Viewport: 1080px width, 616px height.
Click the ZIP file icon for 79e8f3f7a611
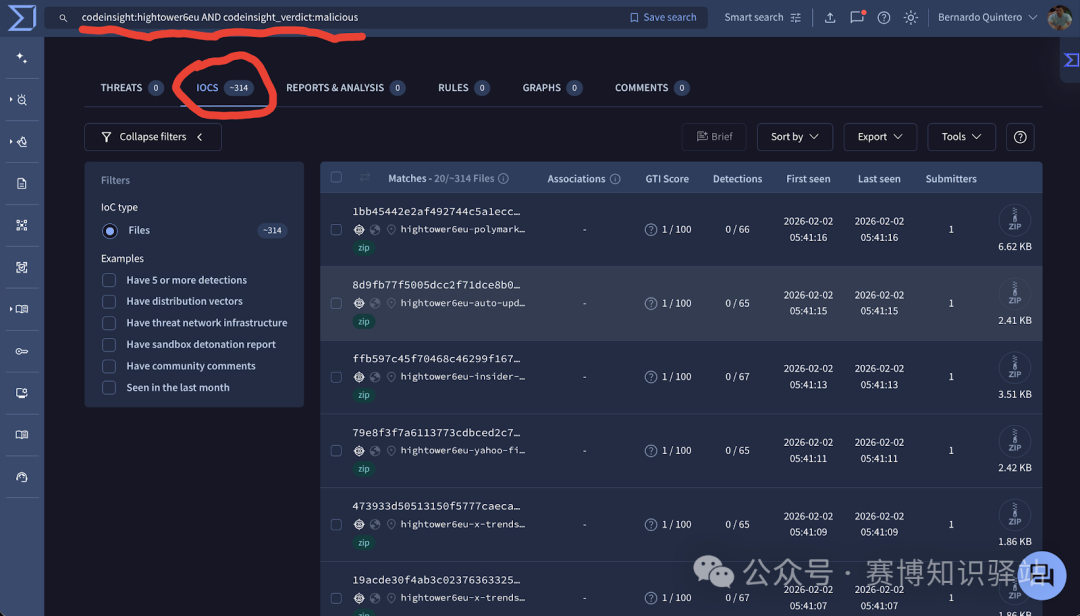pyautogui.click(x=1015, y=442)
